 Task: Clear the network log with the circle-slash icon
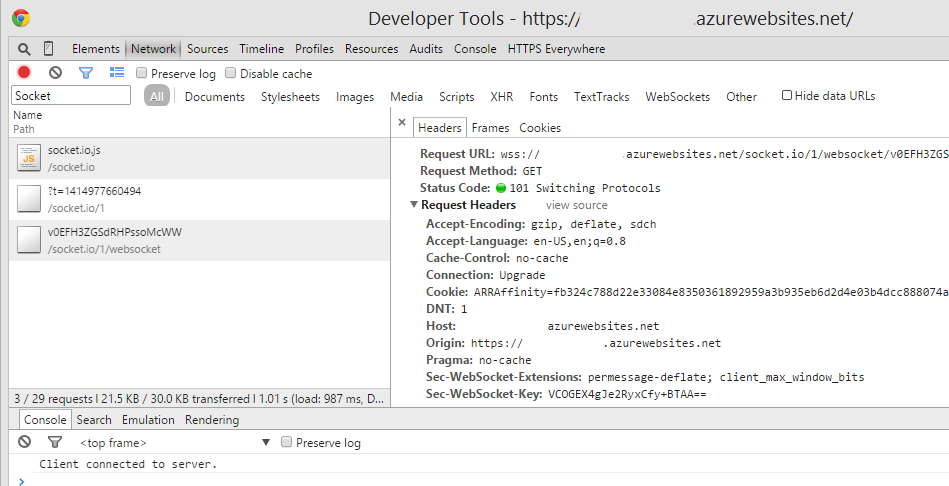pos(56,73)
